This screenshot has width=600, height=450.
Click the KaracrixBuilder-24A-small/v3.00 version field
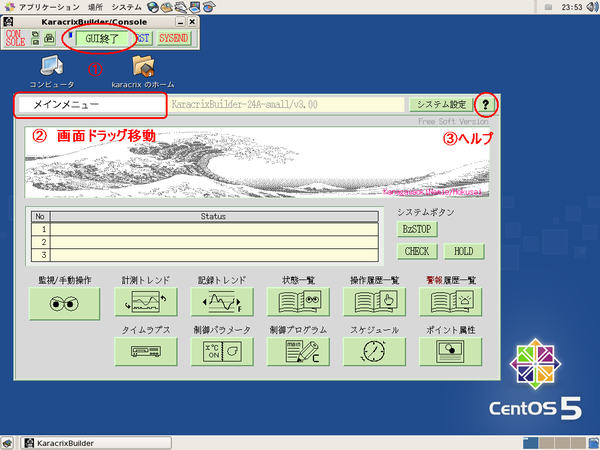coord(286,104)
